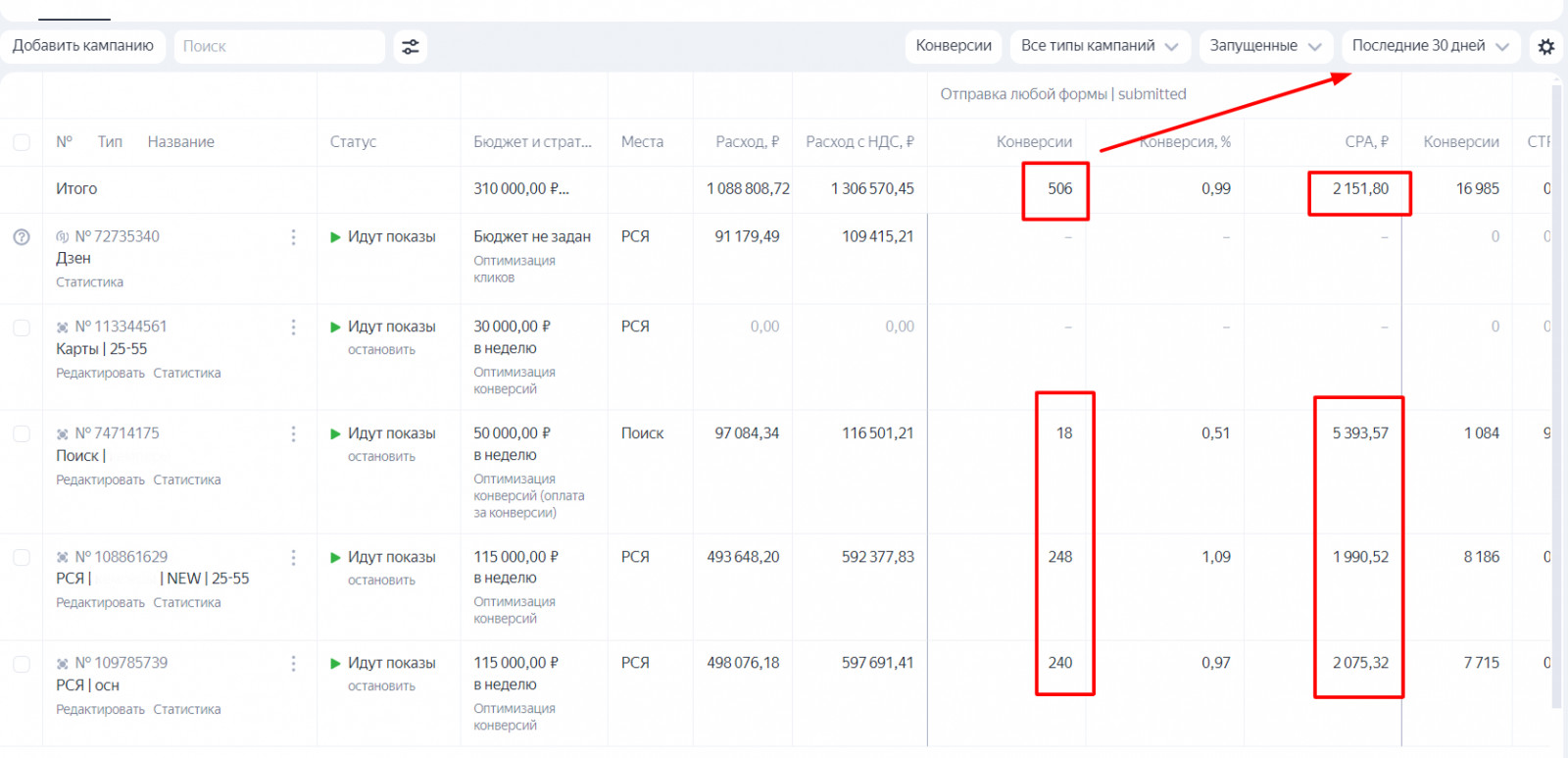
Task: Open Статистика for РСЯ | осн campaign
Action: tap(187, 710)
